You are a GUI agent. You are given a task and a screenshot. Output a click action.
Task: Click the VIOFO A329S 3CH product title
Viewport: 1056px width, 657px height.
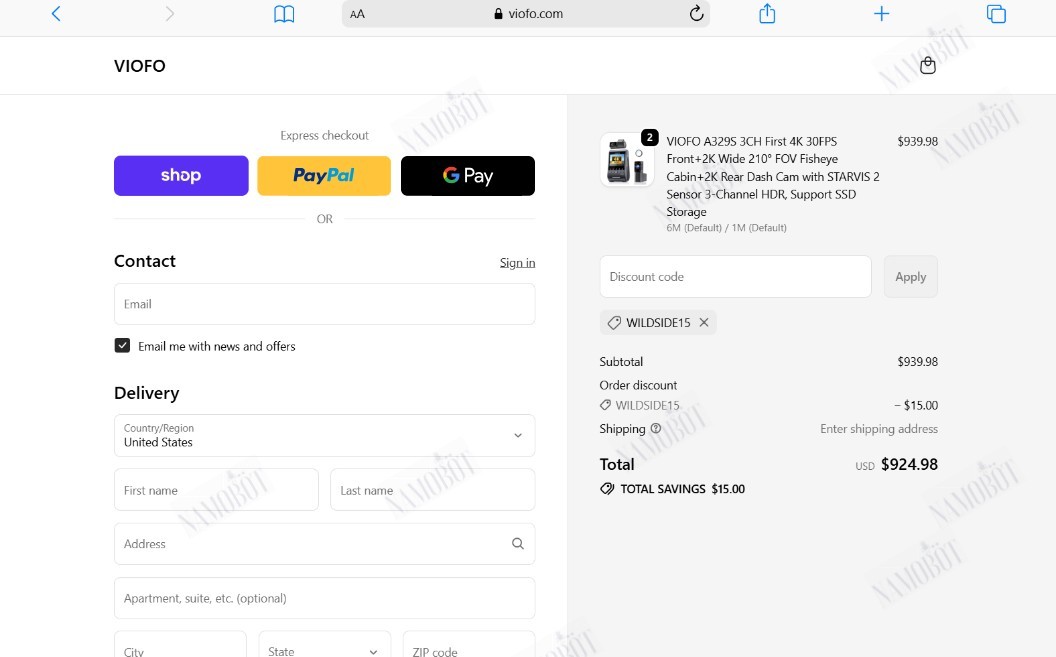point(772,176)
